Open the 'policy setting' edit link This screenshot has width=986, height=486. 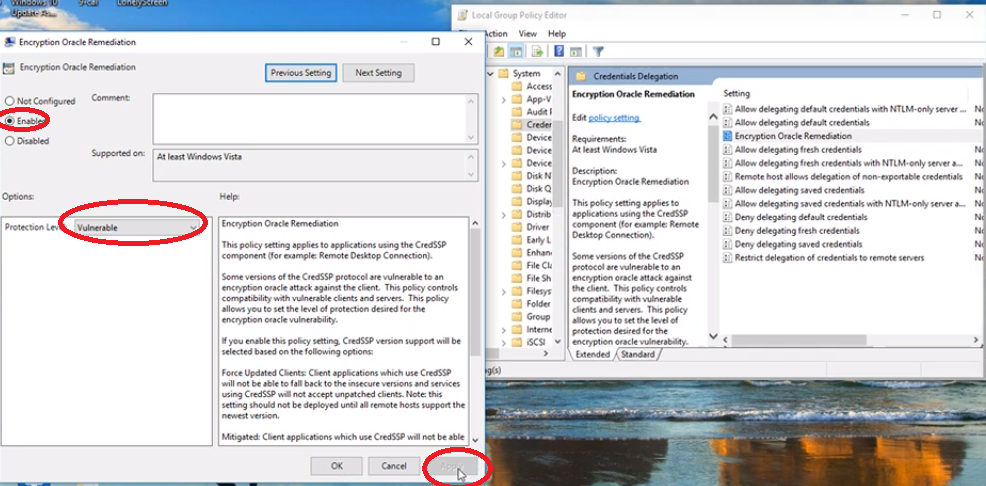pos(614,118)
